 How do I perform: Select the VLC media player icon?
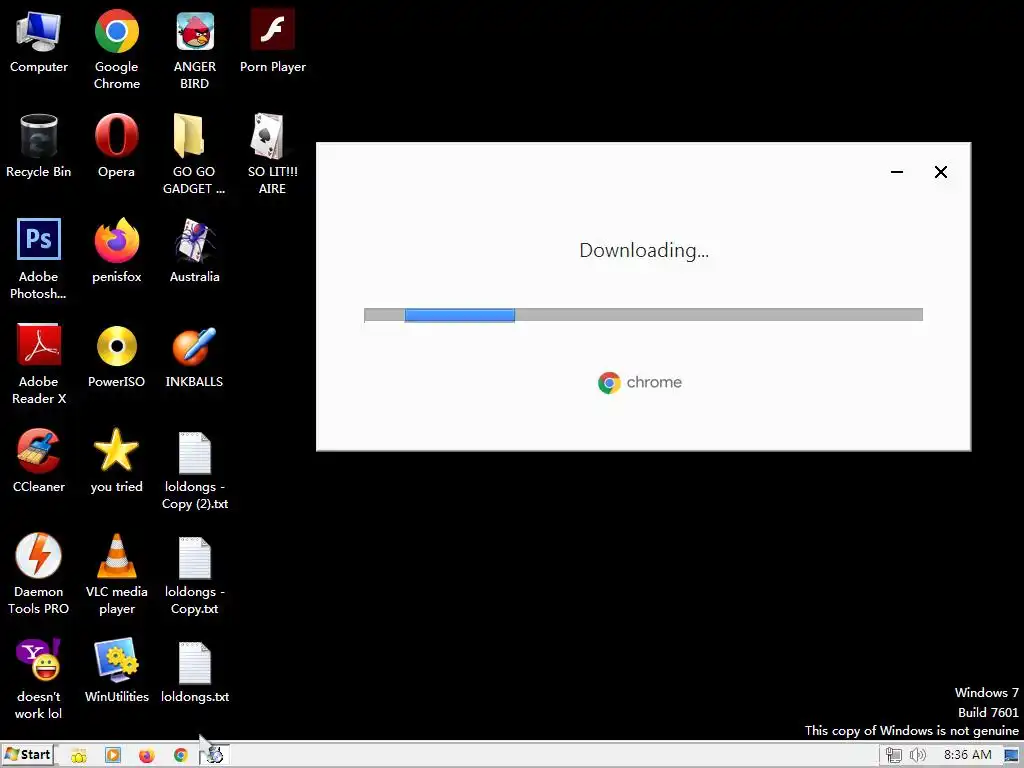click(116, 575)
